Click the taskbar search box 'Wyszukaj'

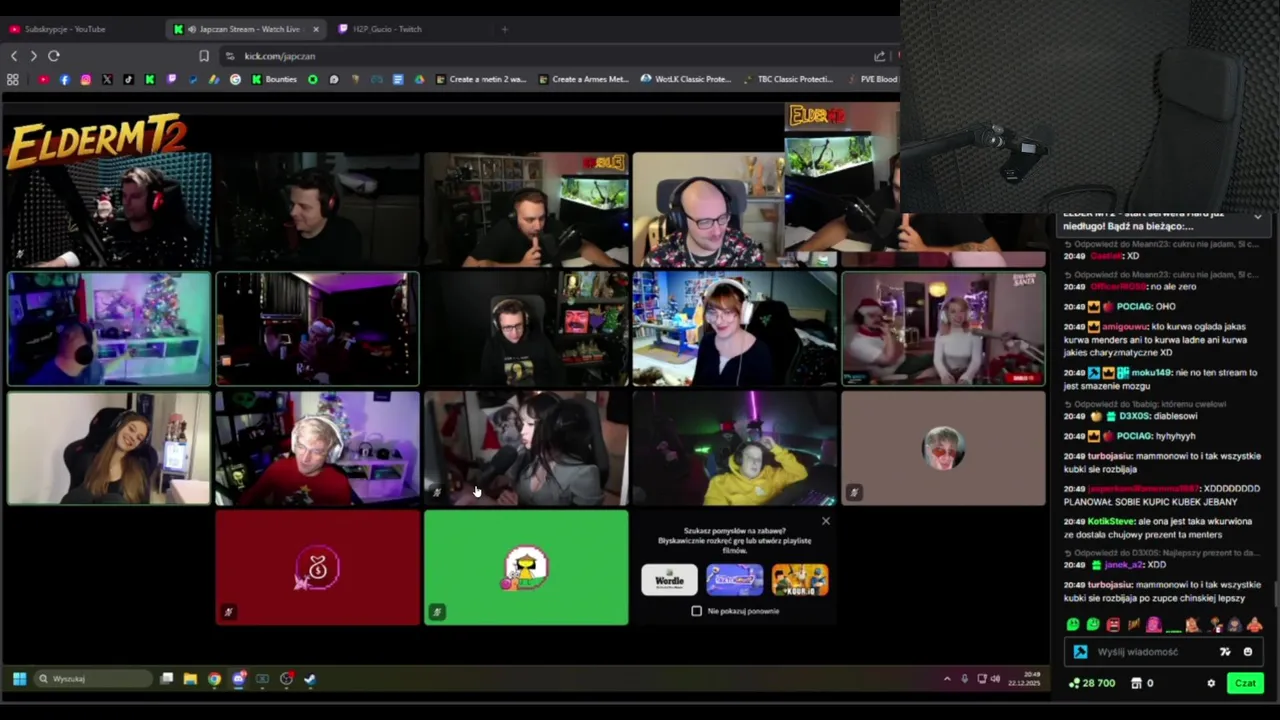pos(92,679)
